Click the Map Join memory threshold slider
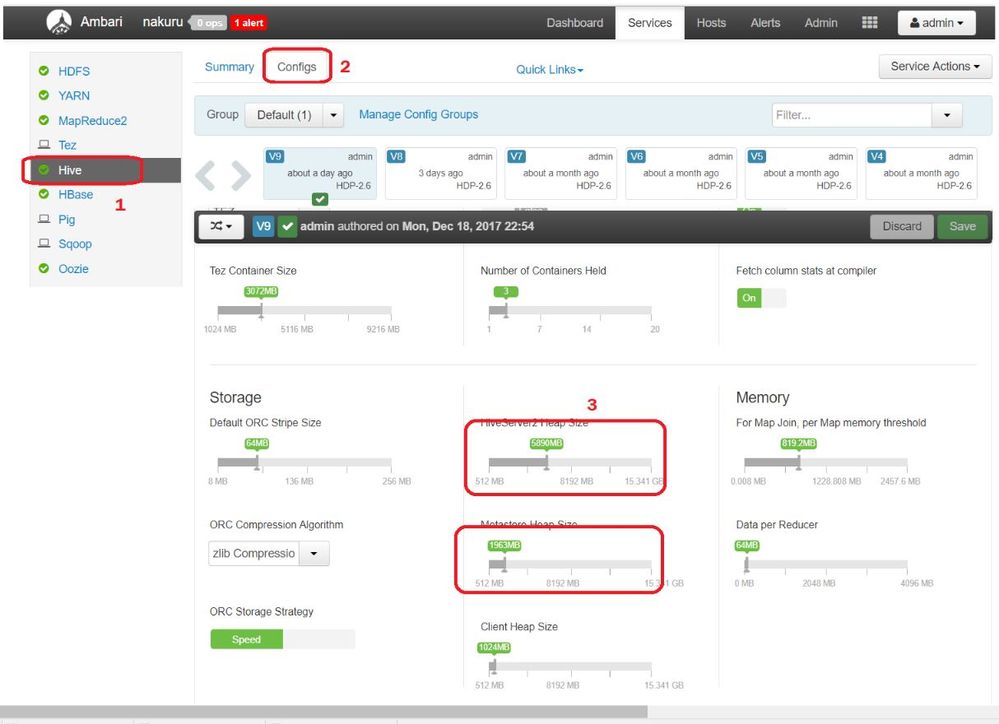Image resolution: width=999 pixels, height=724 pixels. [826, 462]
